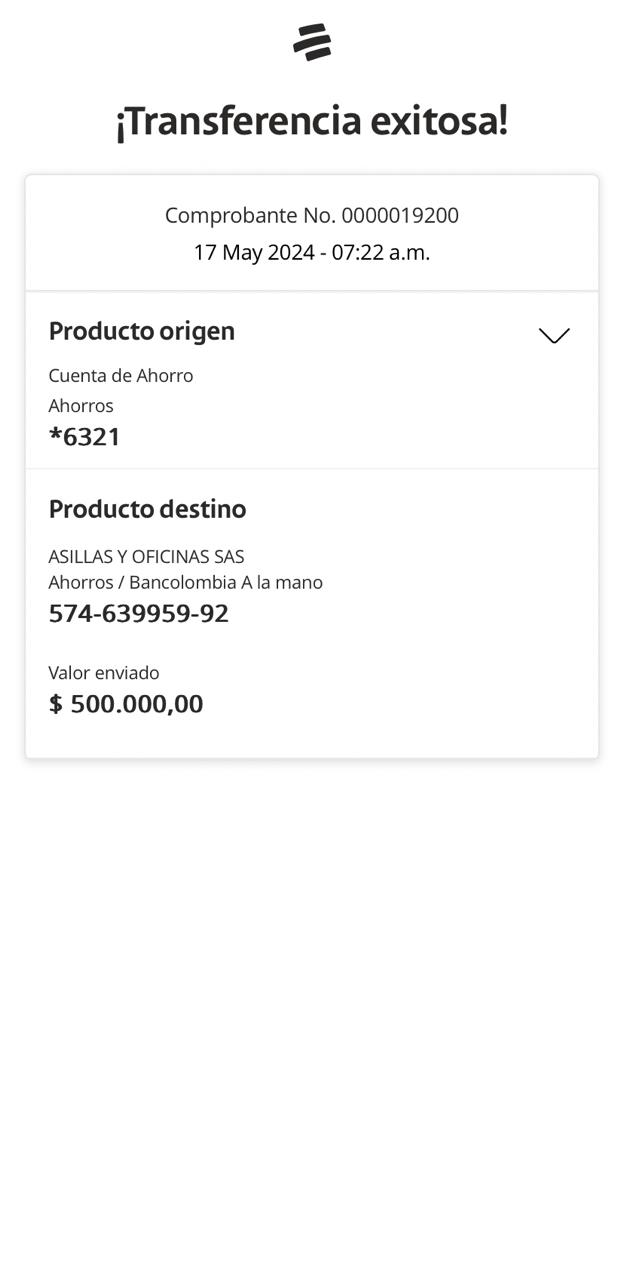This screenshot has height=1280, width=624.
Task: Select receipt number 0000019200
Action: tap(400, 215)
